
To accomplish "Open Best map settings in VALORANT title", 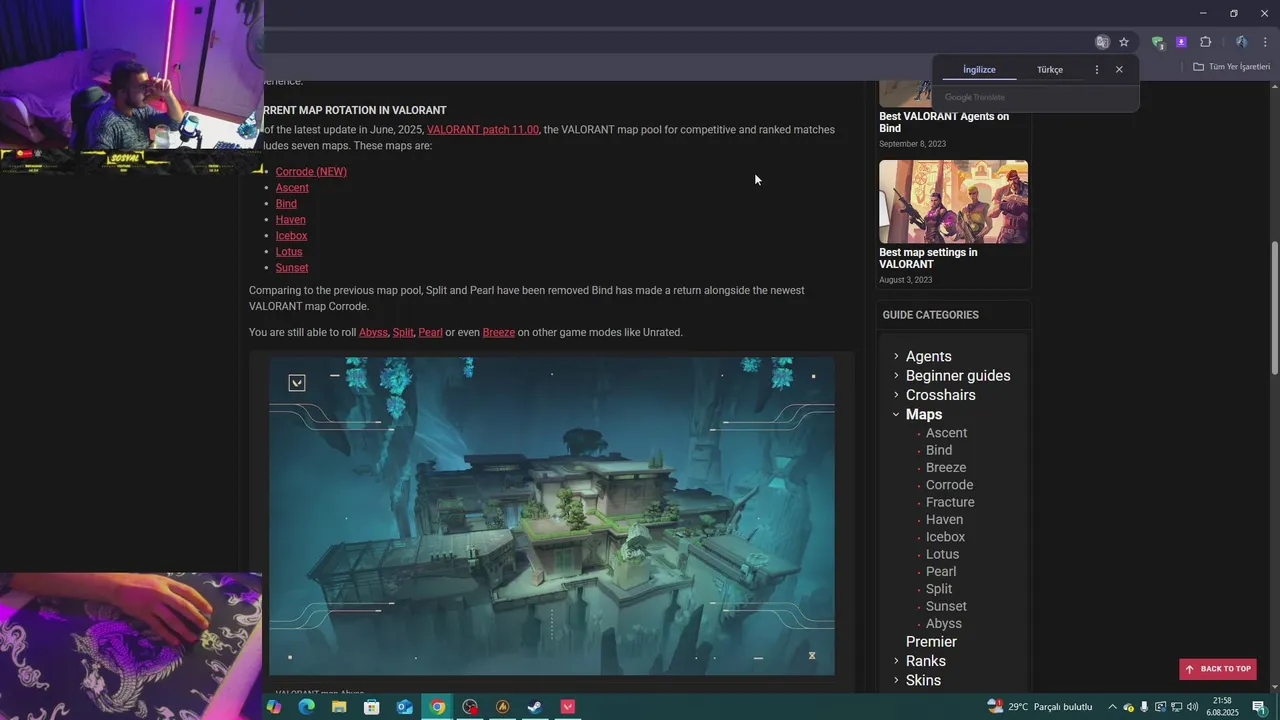I will 928,258.
